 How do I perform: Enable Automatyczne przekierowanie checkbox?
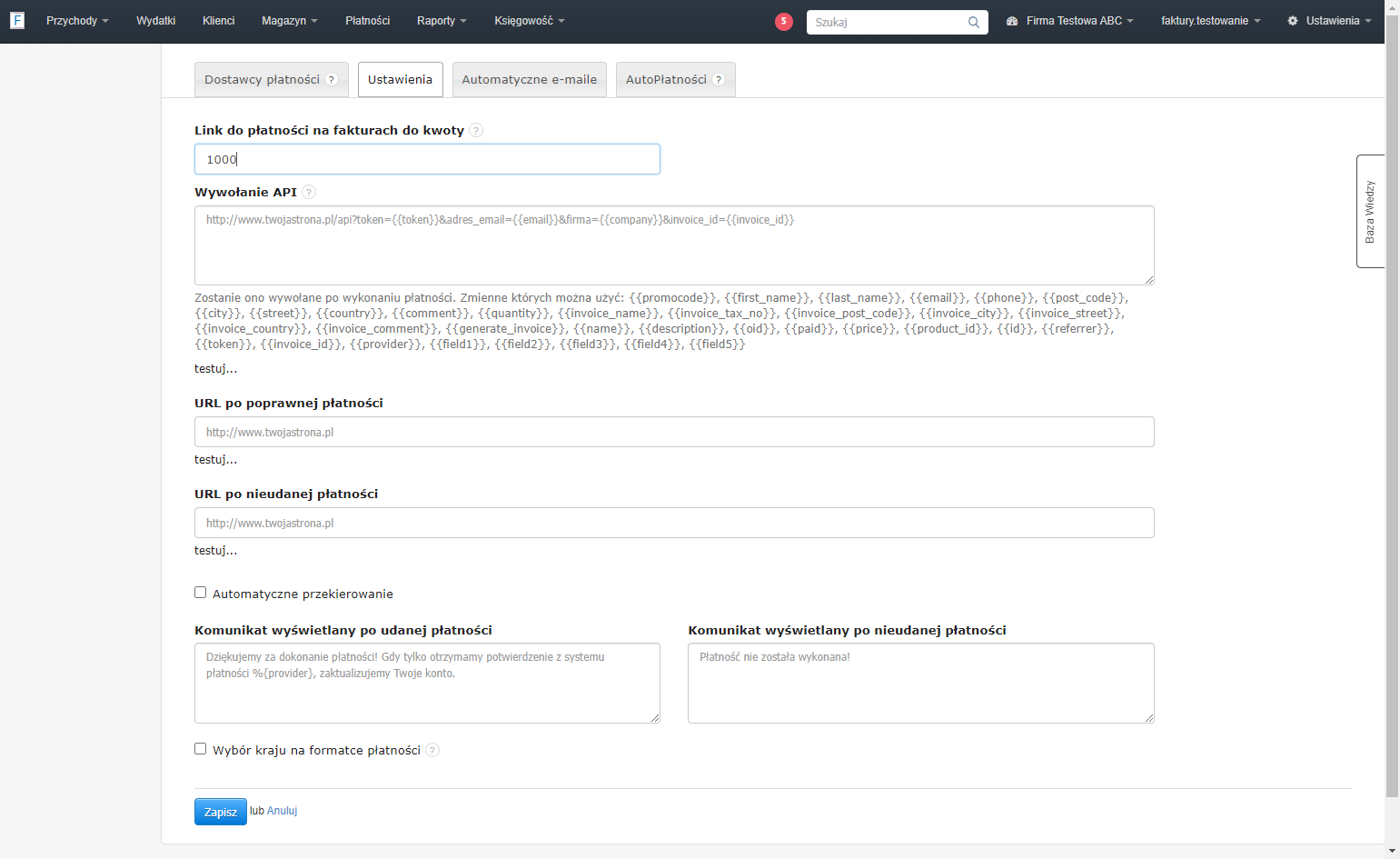coord(201,593)
